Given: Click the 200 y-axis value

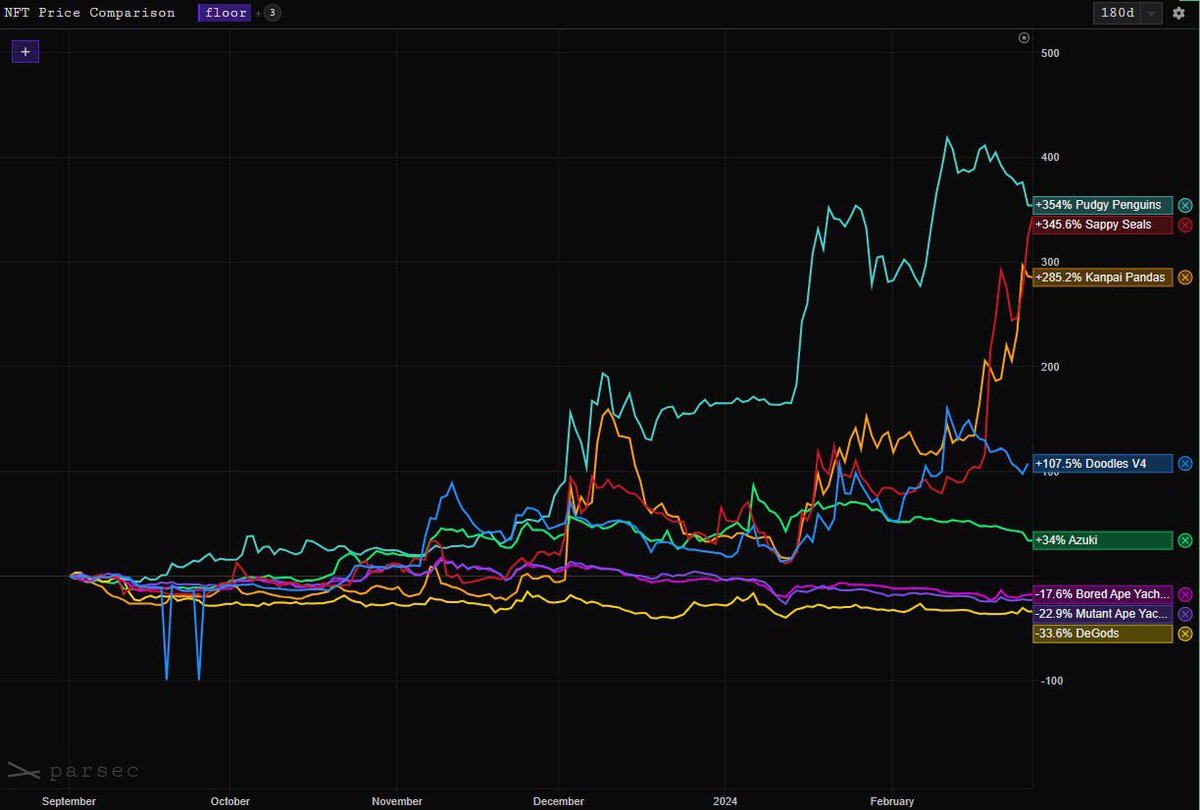Looking at the screenshot, I should click(1049, 367).
